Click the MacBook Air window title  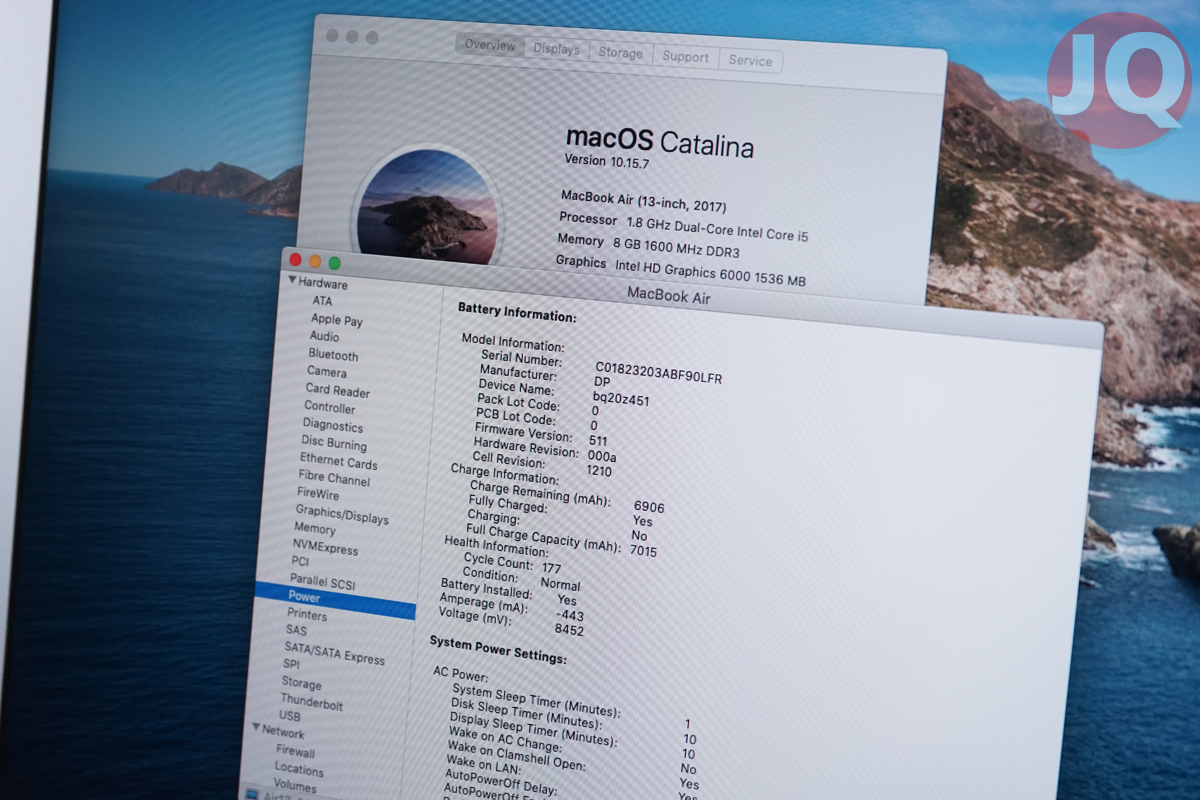click(x=668, y=295)
